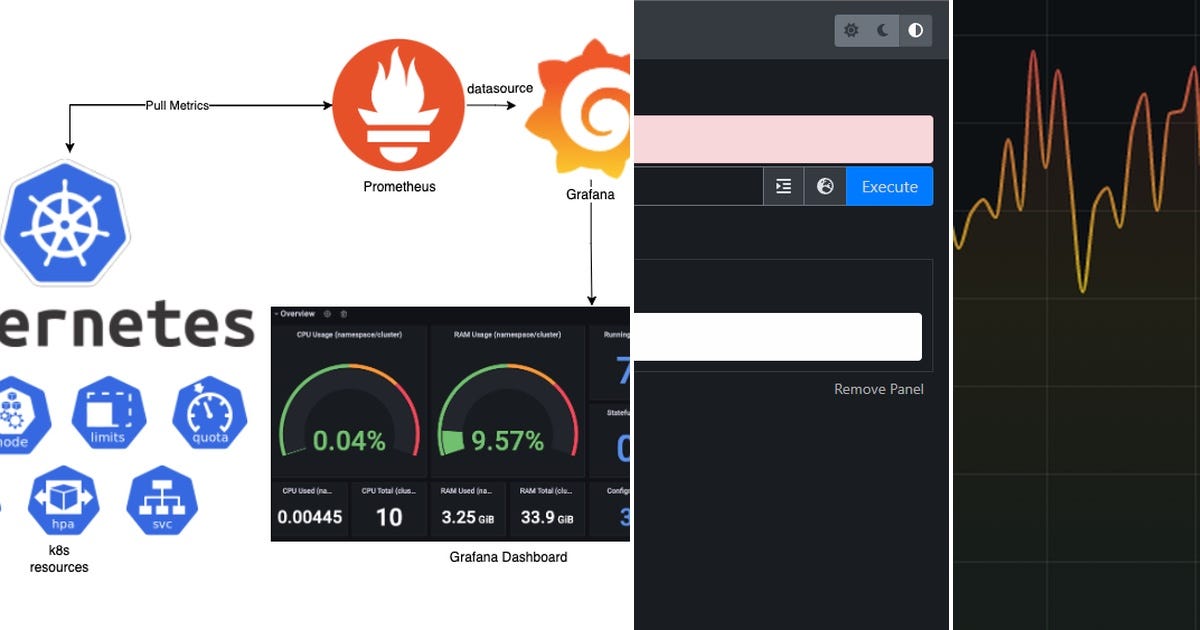Toggle high contrast half-circle icon
Image resolution: width=1200 pixels, height=630 pixels.
pyautogui.click(x=915, y=30)
